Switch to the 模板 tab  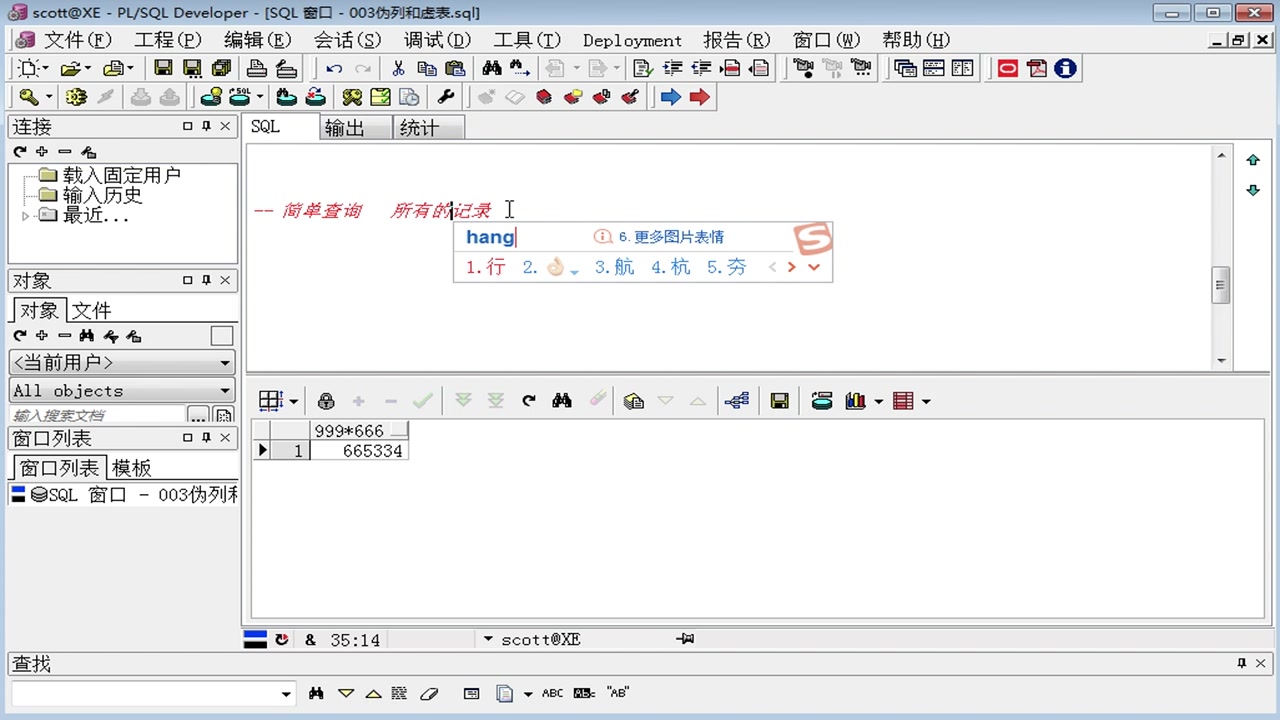coord(131,468)
